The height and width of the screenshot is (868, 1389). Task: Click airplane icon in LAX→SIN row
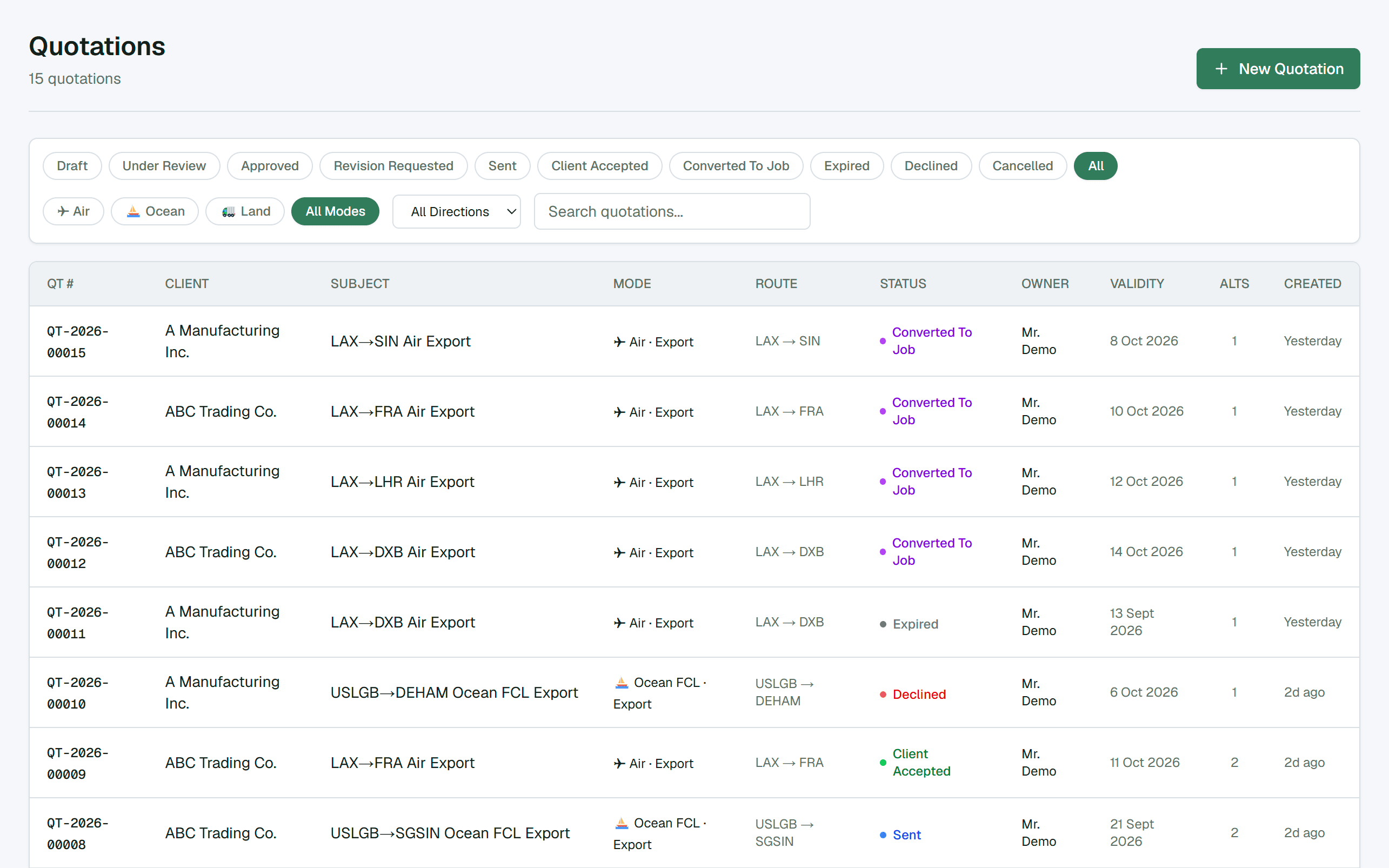(619, 342)
